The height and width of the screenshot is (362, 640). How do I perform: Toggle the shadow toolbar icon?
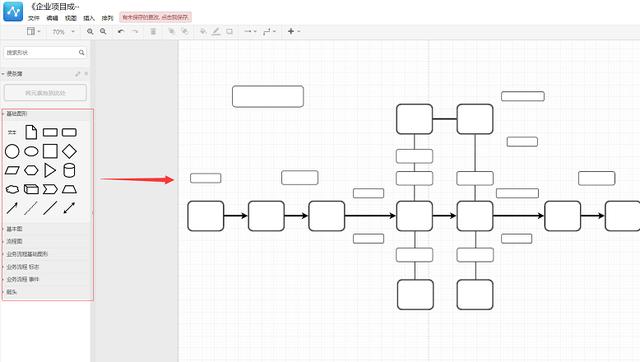(x=229, y=31)
